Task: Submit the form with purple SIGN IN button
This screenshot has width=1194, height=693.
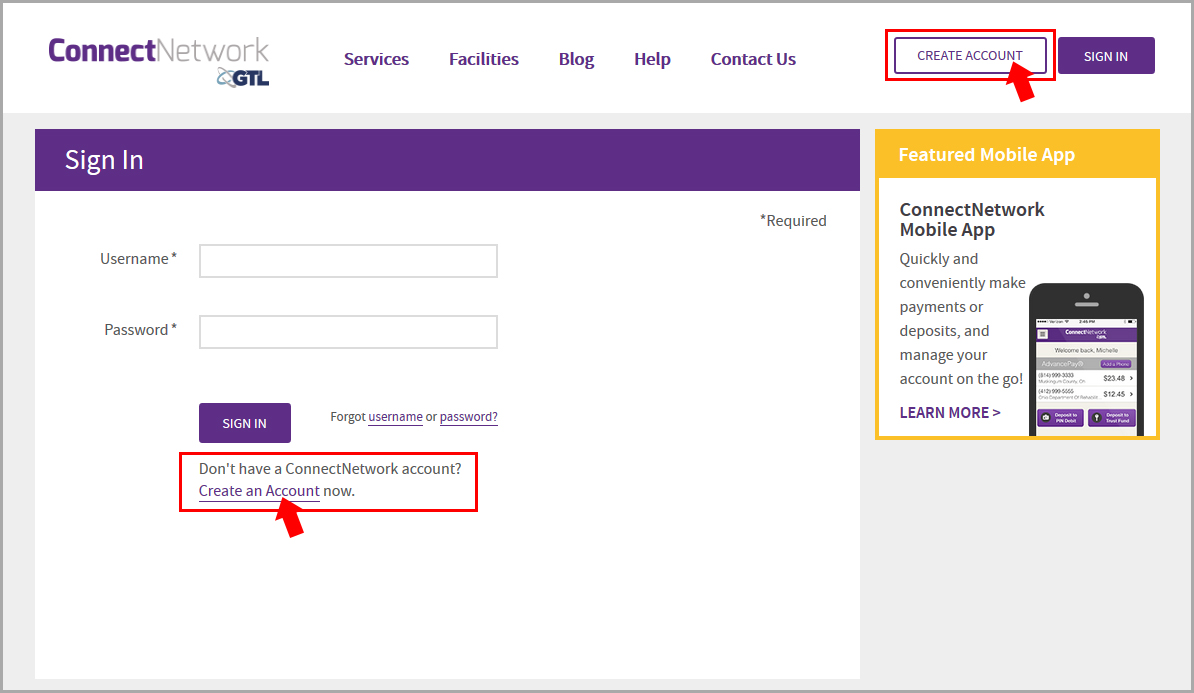Action: pos(244,423)
